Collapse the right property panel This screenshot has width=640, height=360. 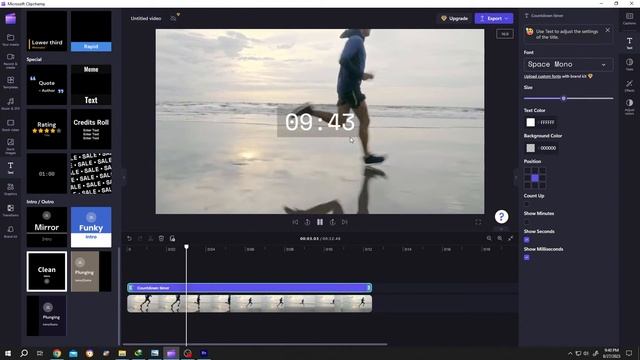coord(516,178)
